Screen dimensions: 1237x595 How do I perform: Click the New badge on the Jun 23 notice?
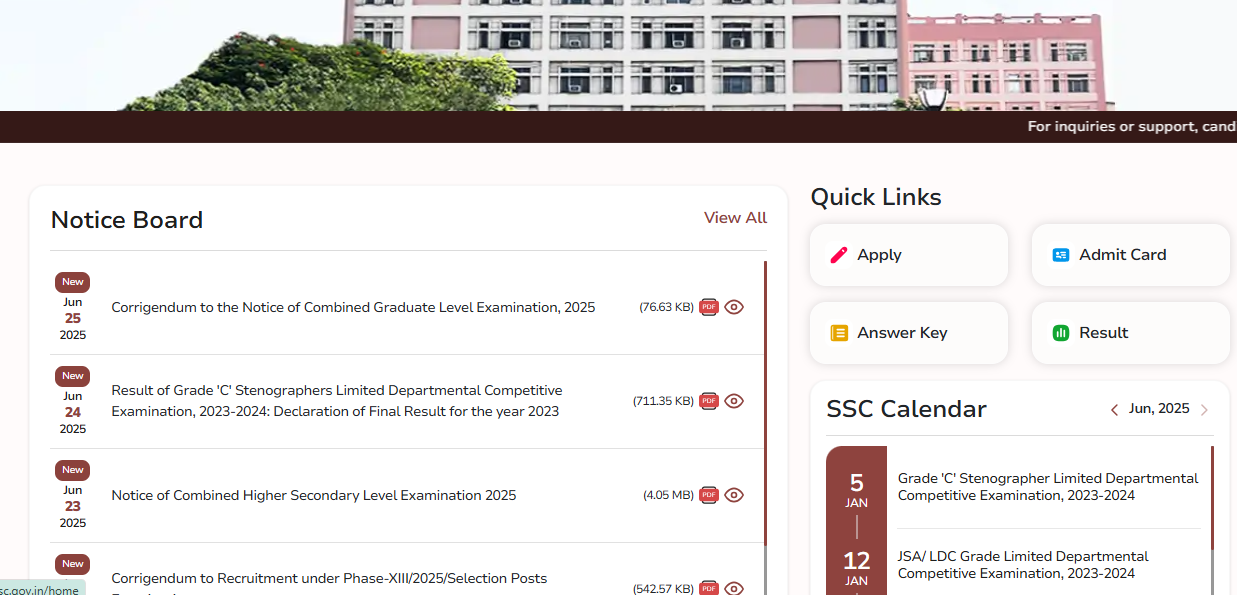73,470
